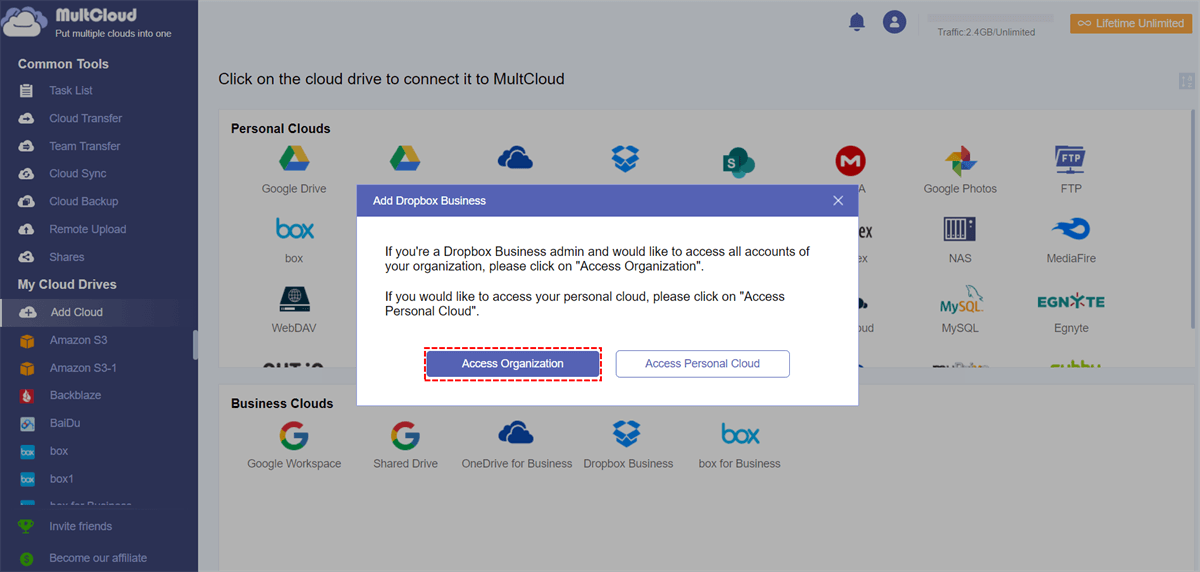The image size is (1200, 572).
Task: Close the Add Dropbox Business dialog
Action: [x=838, y=201]
